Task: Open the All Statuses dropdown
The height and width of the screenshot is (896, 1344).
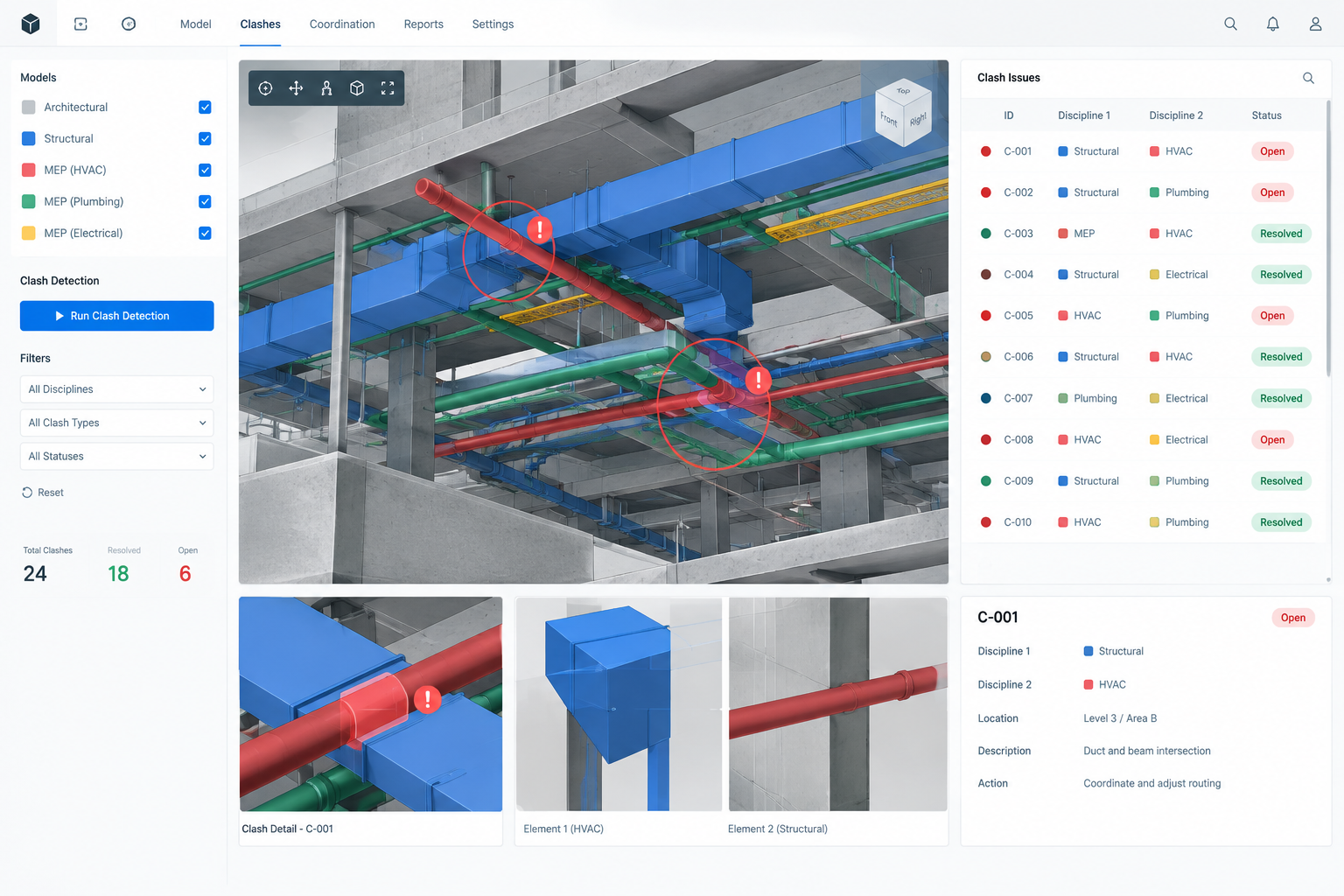Action: [x=116, y=457]
